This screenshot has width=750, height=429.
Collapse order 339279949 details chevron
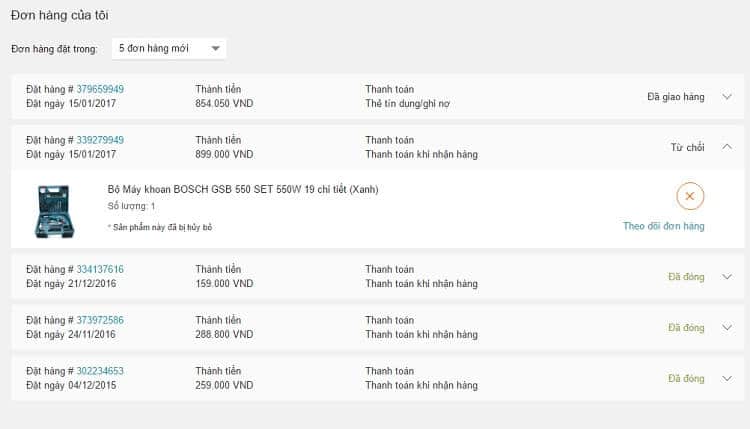727,147
